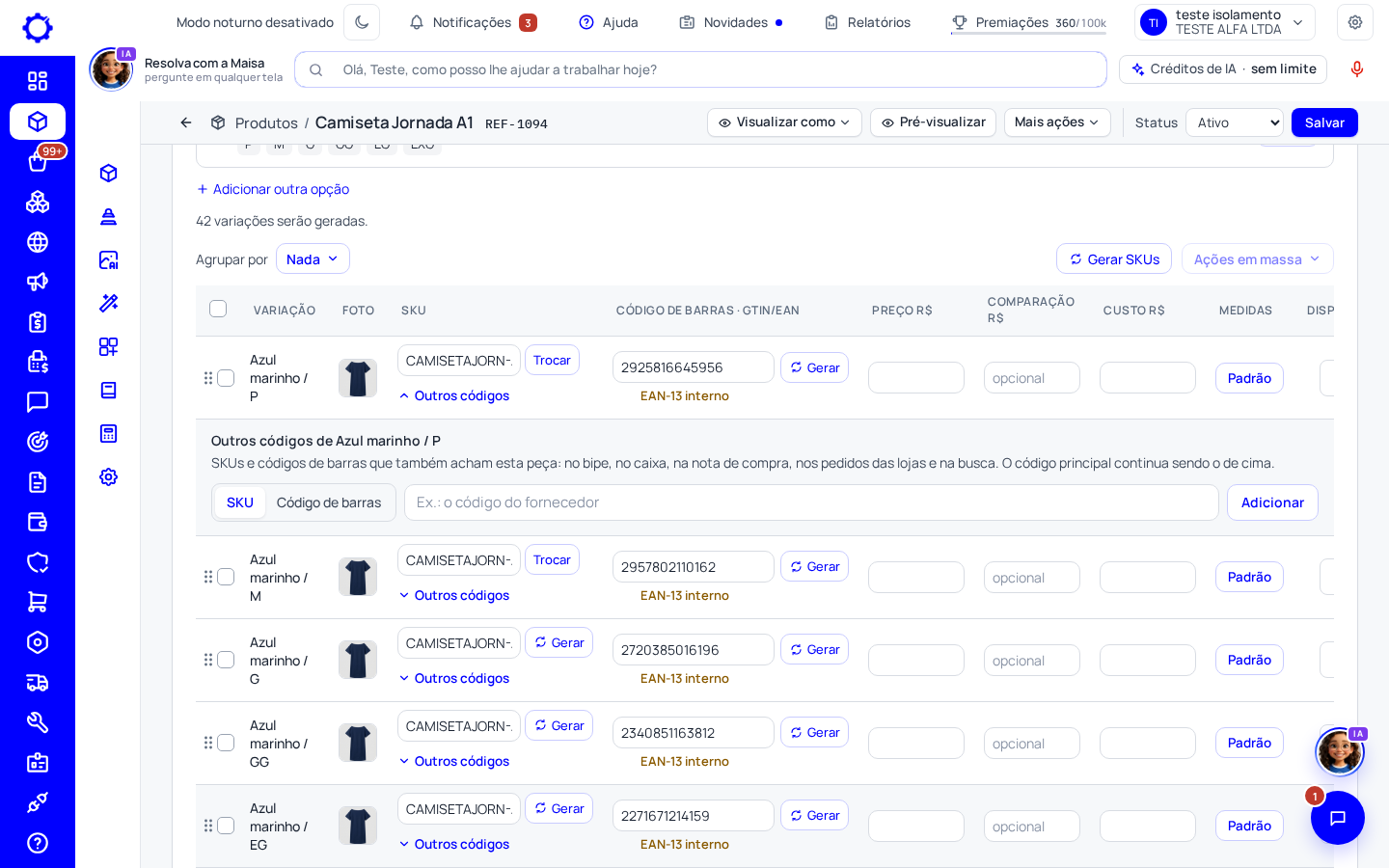Click the Maisa search input field
1389x868 pixels.
700,69
